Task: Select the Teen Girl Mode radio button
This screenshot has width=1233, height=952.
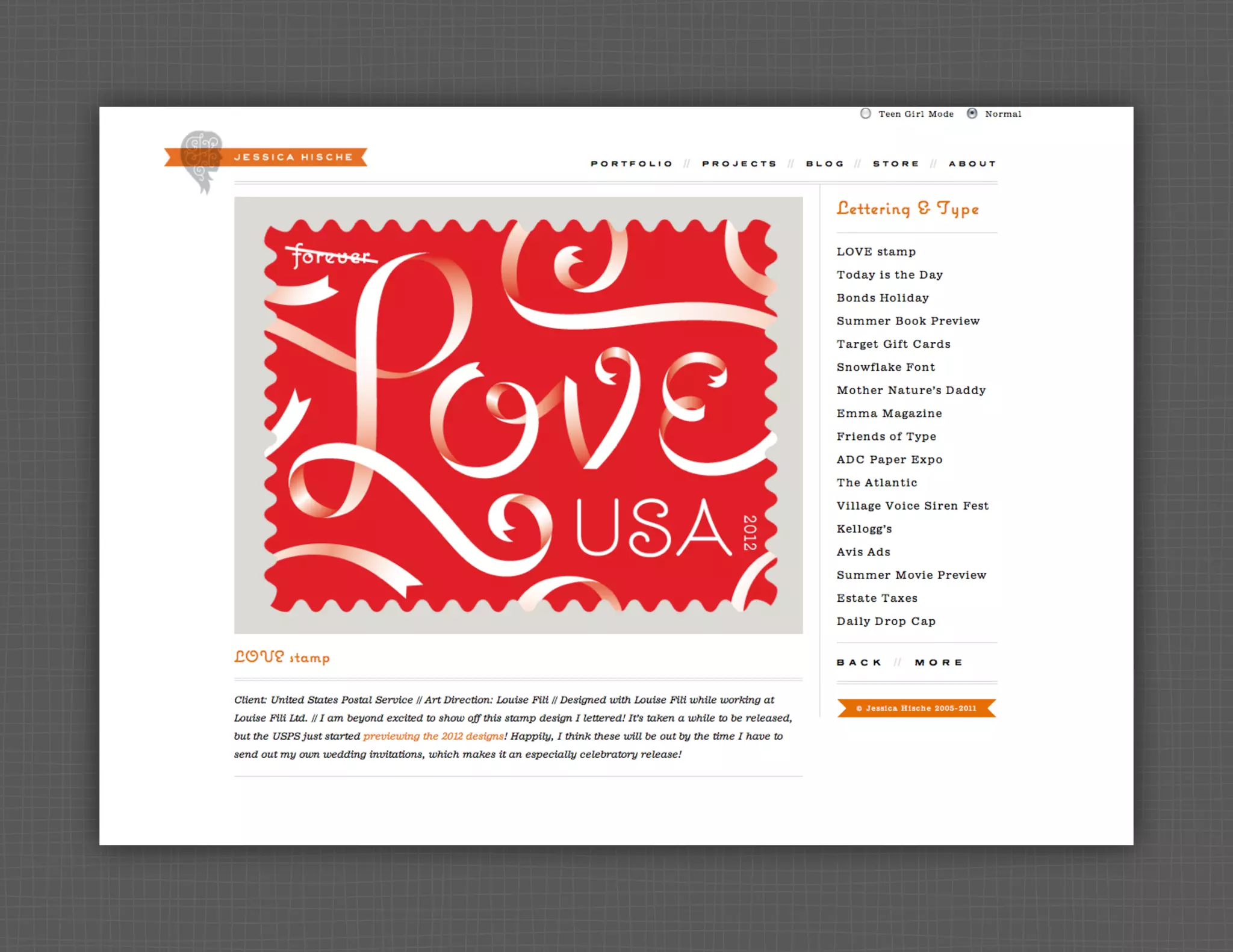Action: pyautogui.click(x=865, y=114)
